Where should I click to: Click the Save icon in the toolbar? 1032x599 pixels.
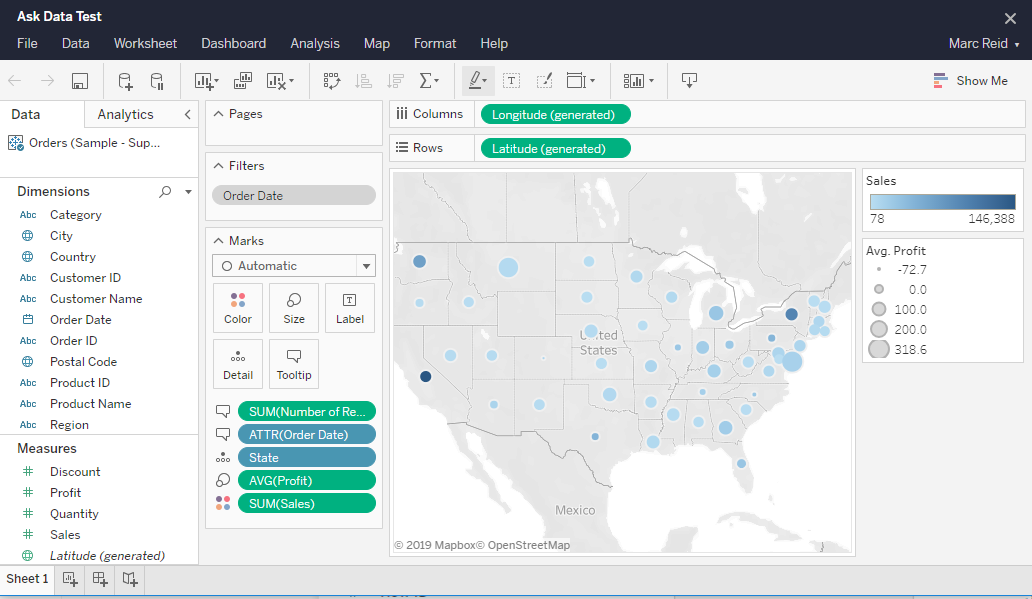tap(80, 81)
